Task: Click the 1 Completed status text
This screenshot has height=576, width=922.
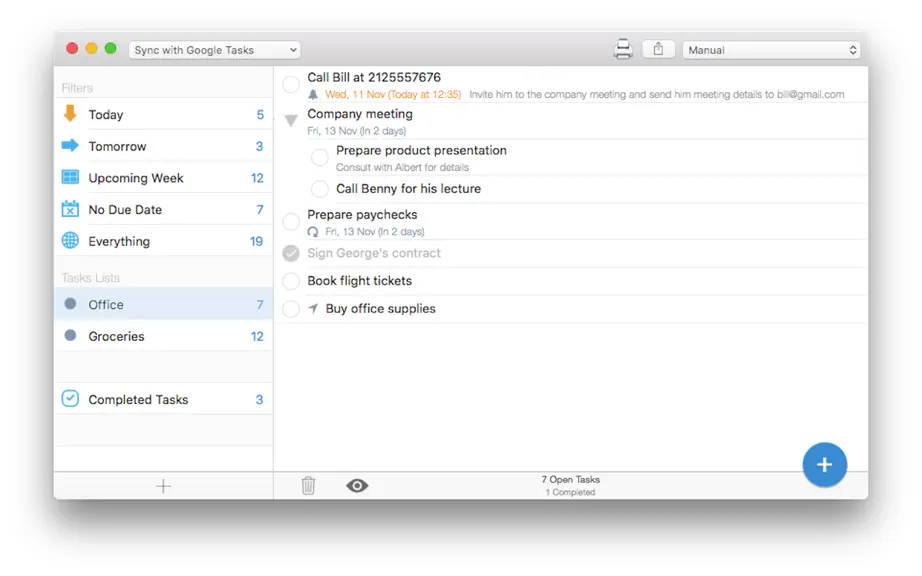Action: click(x=570, y=493)
